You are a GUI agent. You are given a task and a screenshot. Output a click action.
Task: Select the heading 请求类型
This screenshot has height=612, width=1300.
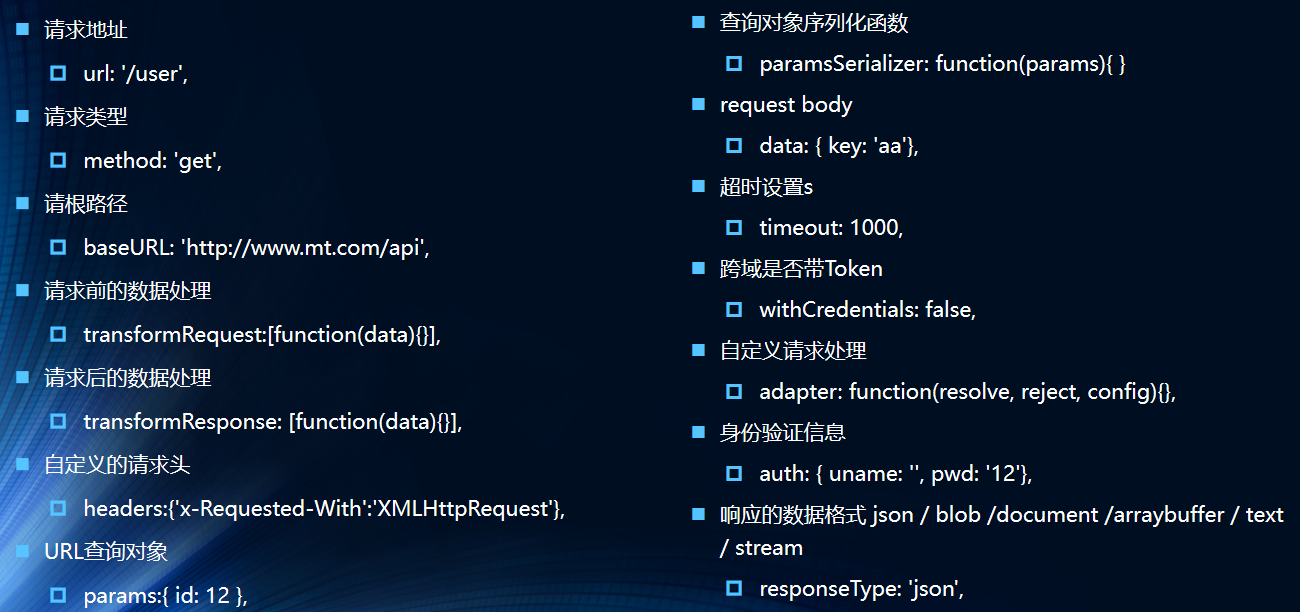point(86,117)
